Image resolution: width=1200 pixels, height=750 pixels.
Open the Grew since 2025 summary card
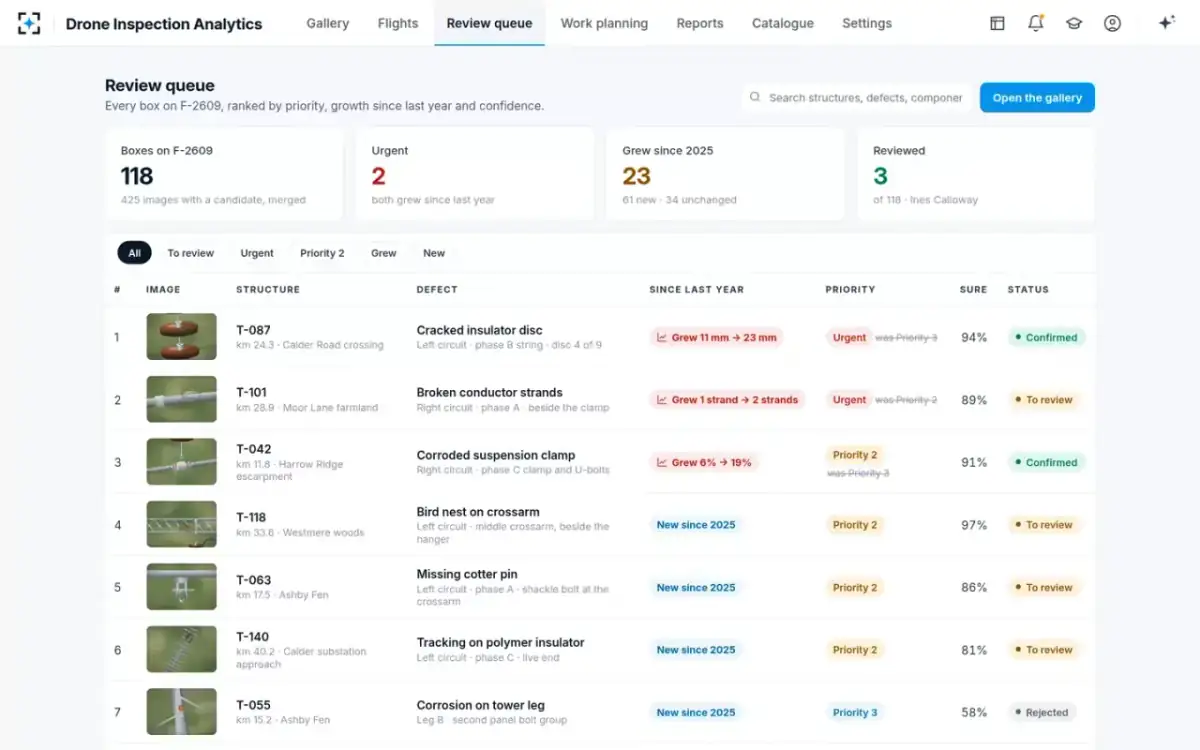pyautogui.click(x=725, y=174)
